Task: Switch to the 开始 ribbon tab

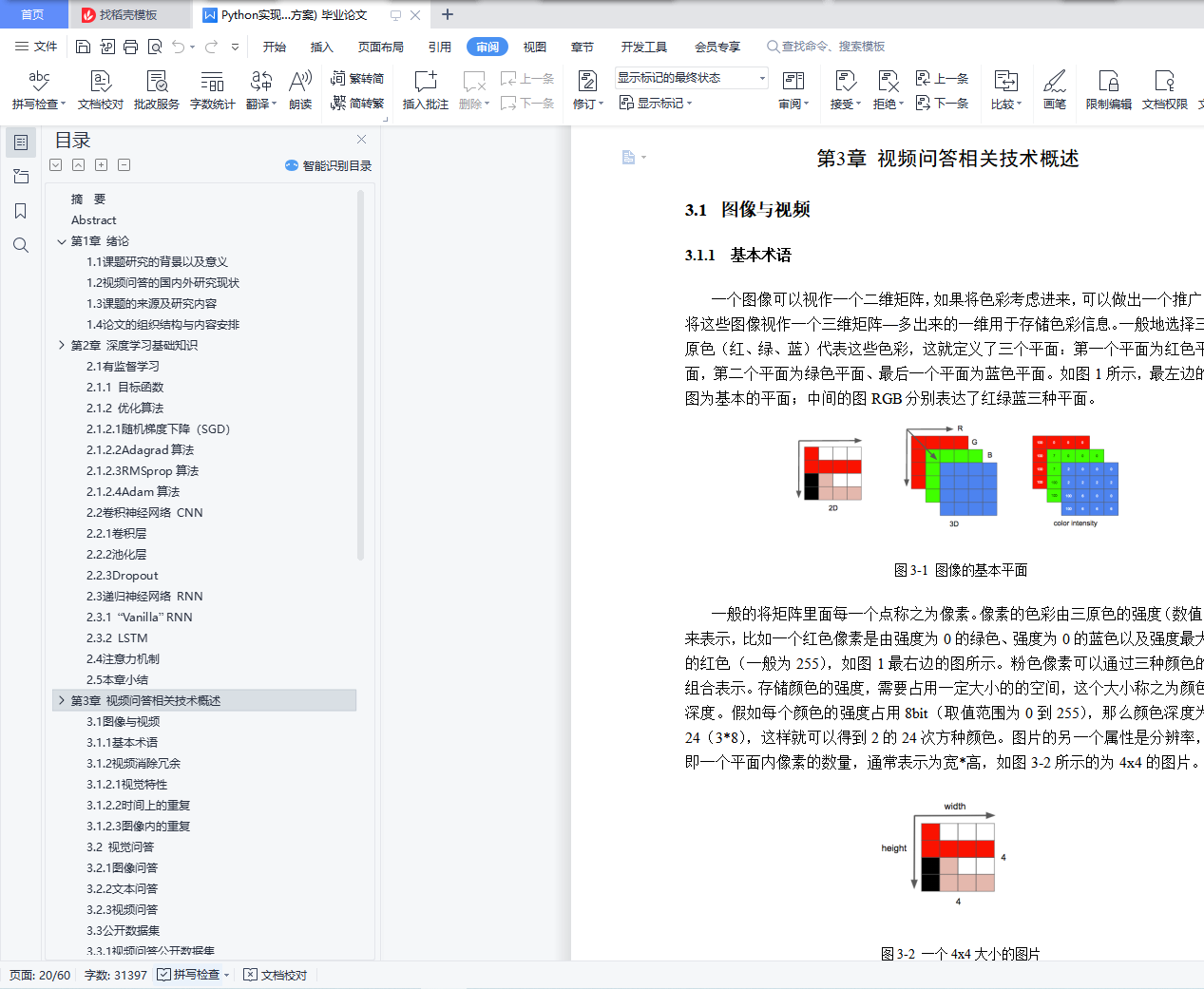Action: coord(275,47)
